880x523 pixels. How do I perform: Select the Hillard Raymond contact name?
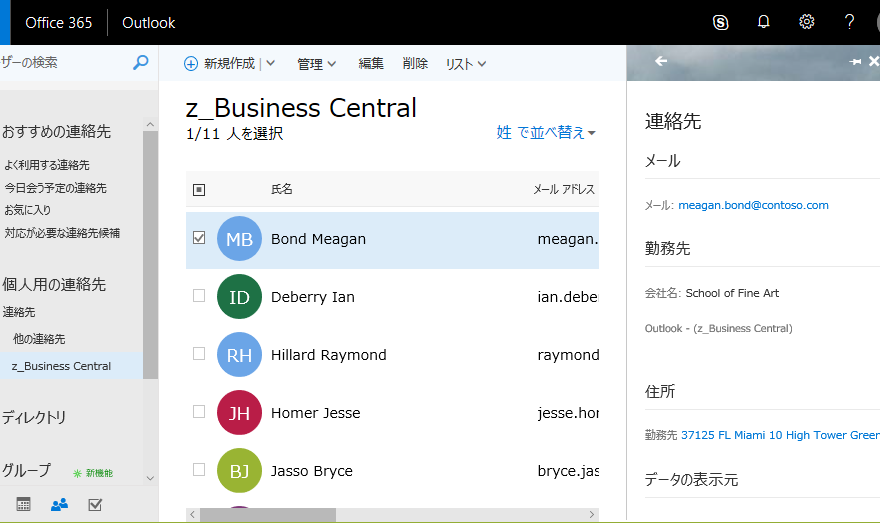coord(328,355)
